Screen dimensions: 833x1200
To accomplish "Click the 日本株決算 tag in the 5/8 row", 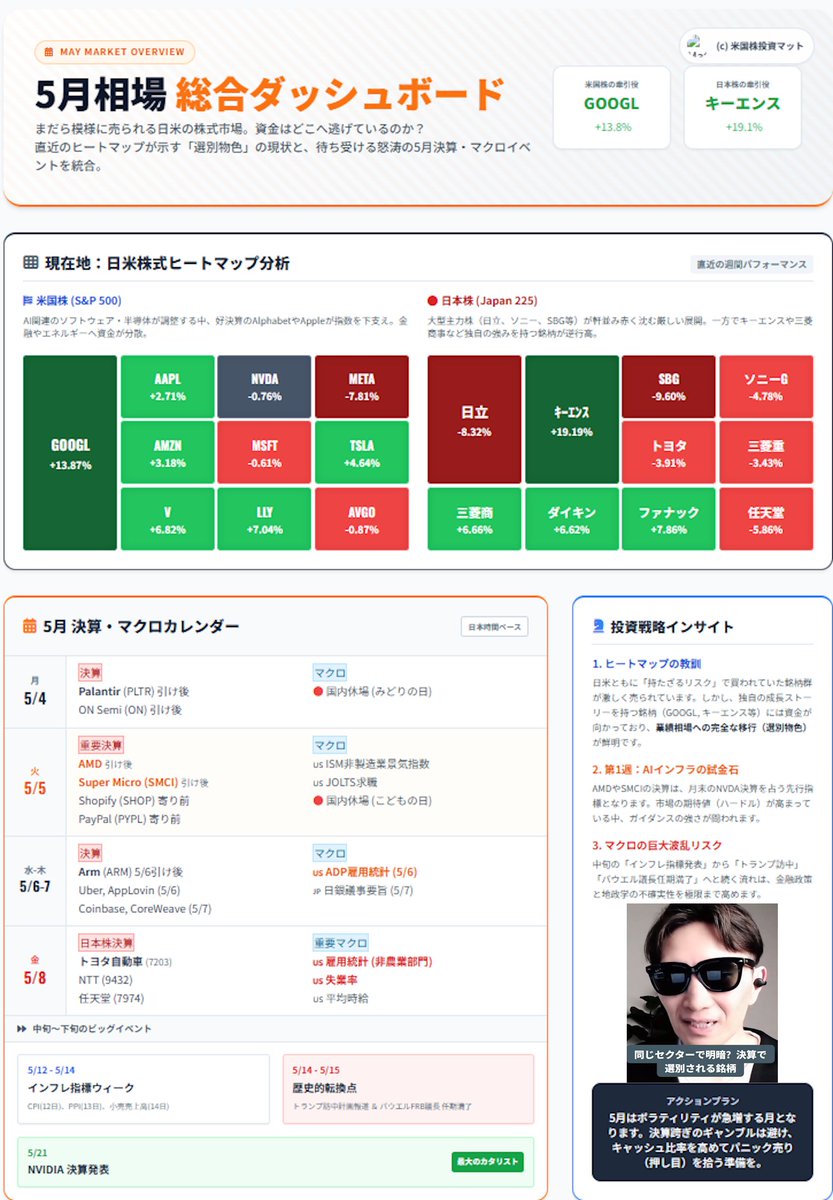I will (106, 942).
